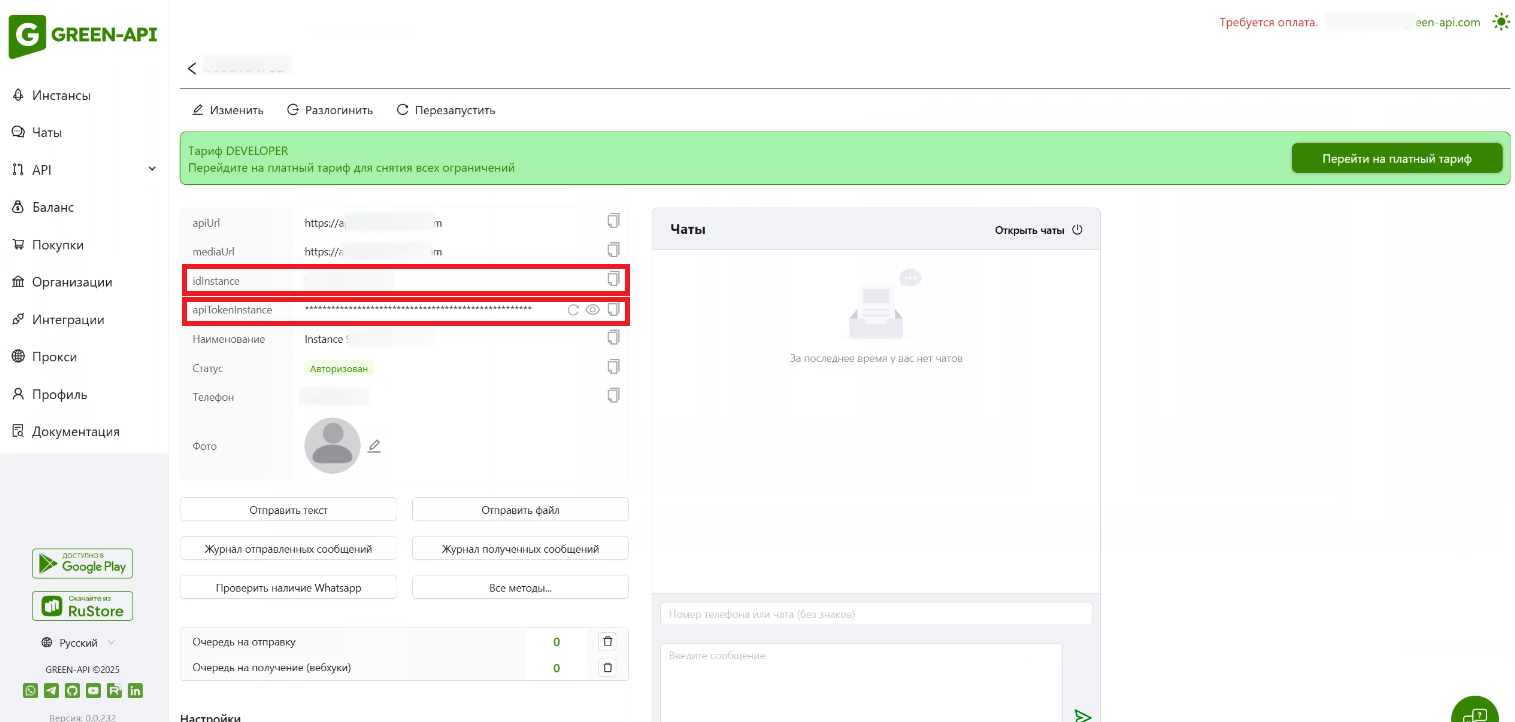Open the Русский language dropdown

tap(78, 643)
